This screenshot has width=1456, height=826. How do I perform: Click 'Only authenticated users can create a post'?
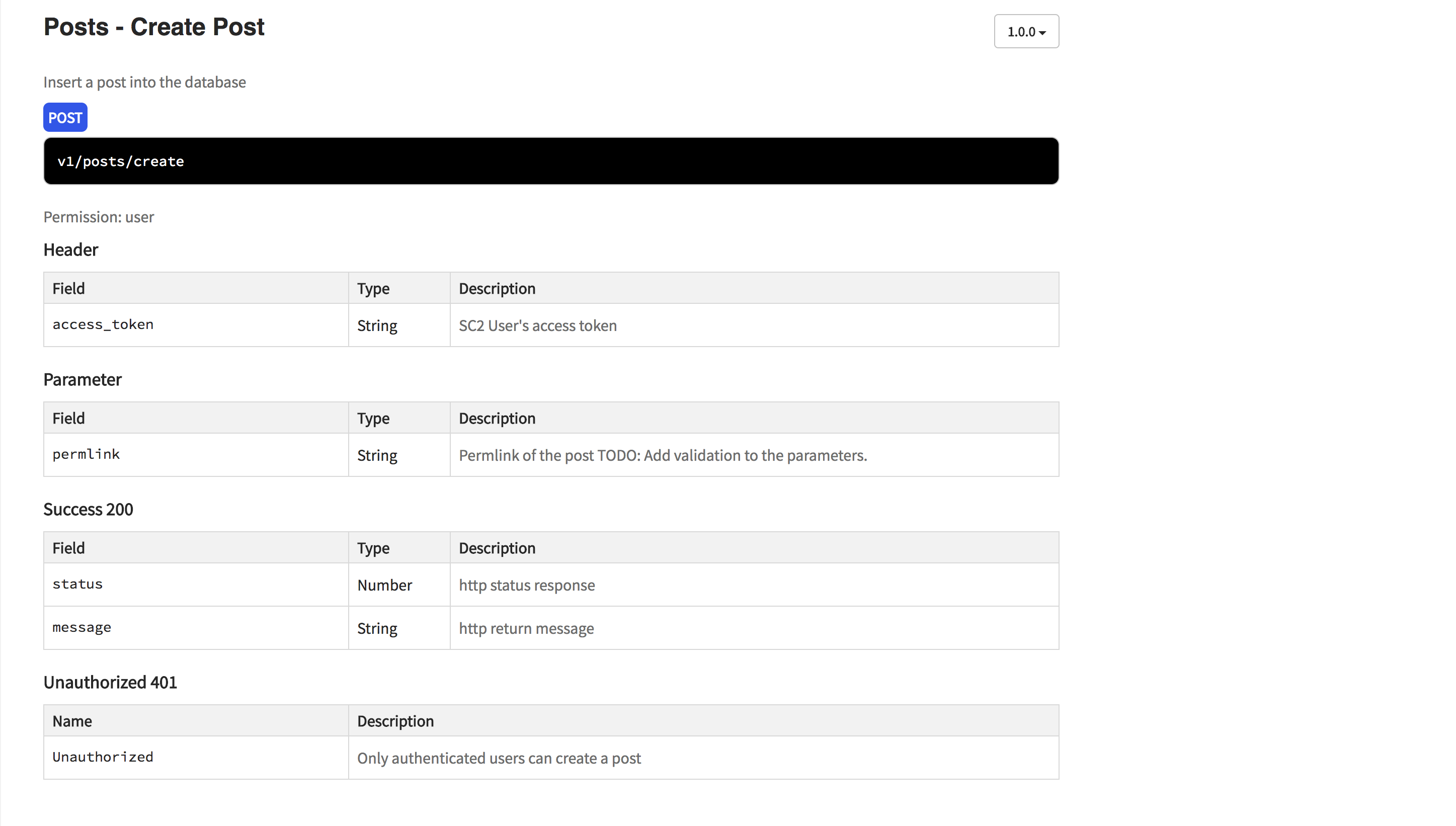click(x=499, y=759)
